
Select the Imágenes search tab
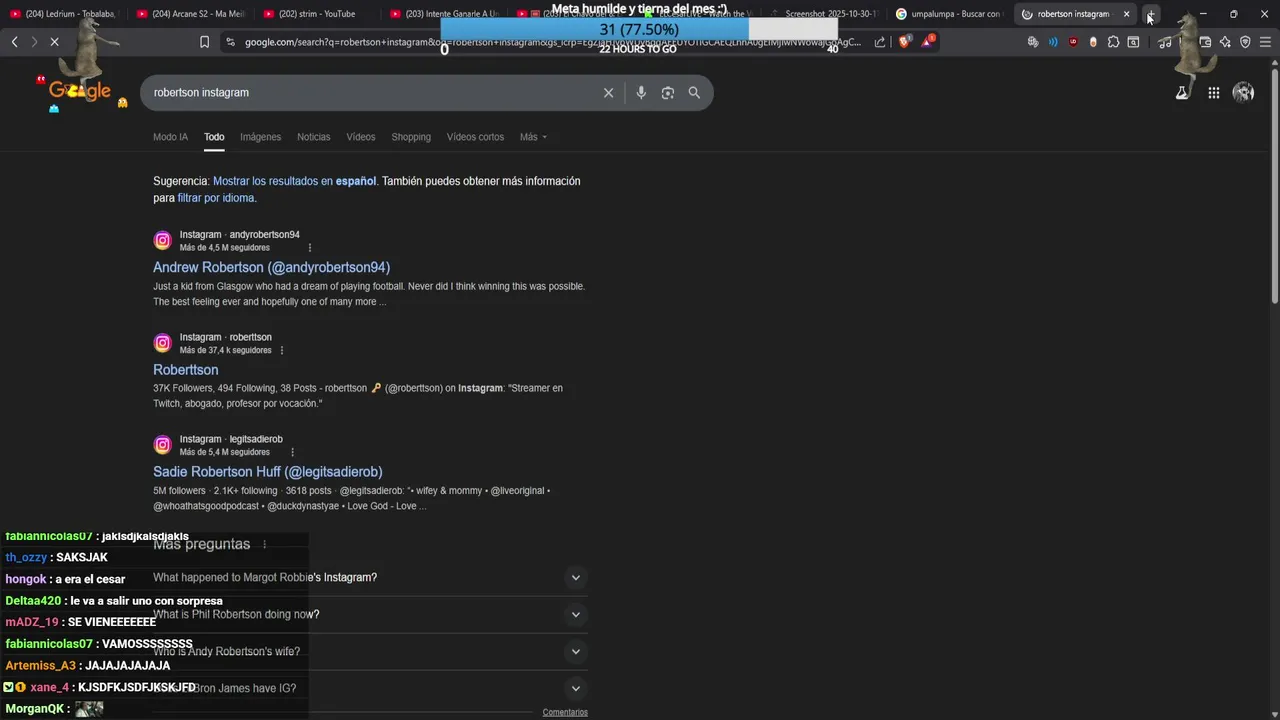260,137
